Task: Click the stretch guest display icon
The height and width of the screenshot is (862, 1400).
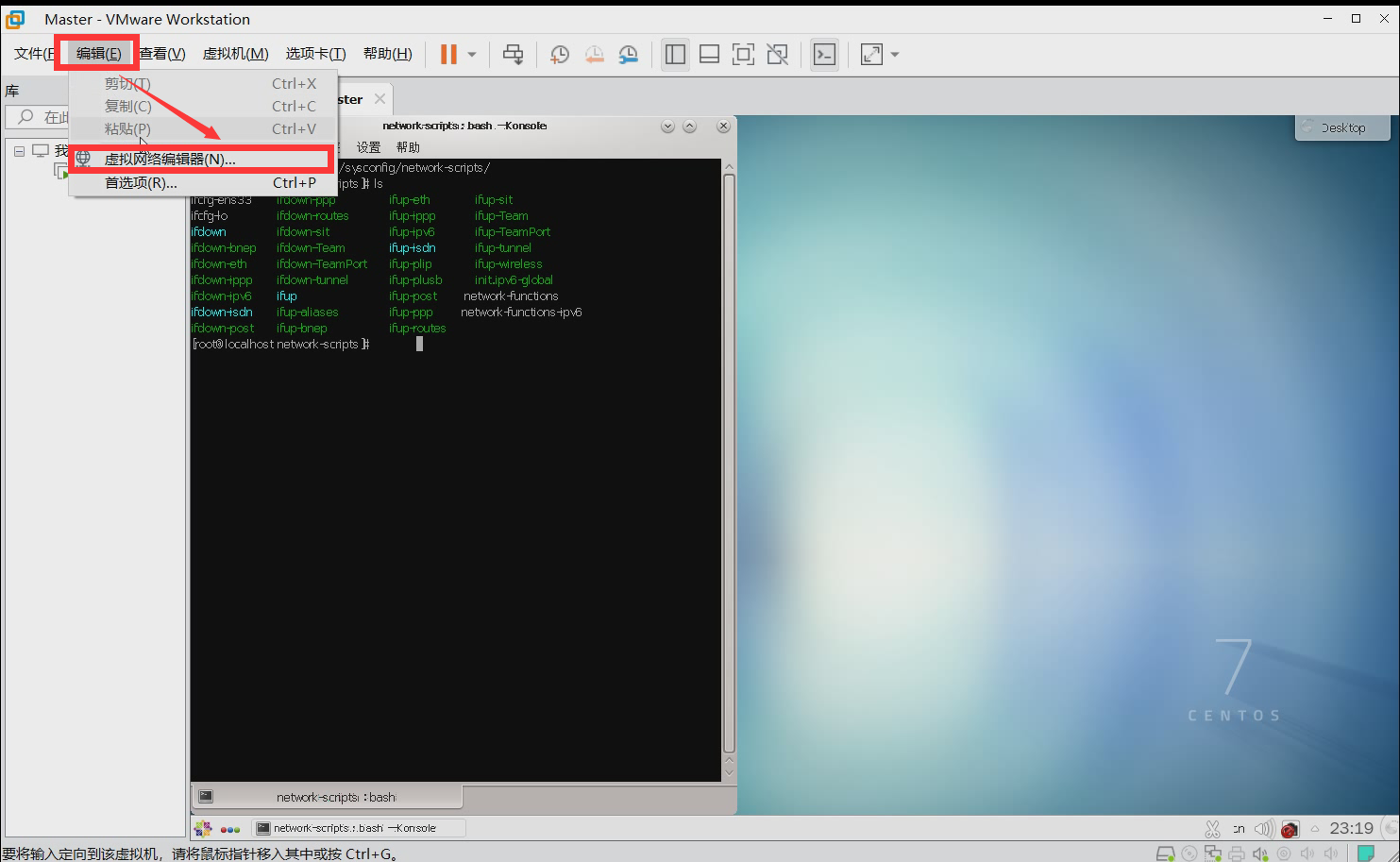Action: point(871,54)
